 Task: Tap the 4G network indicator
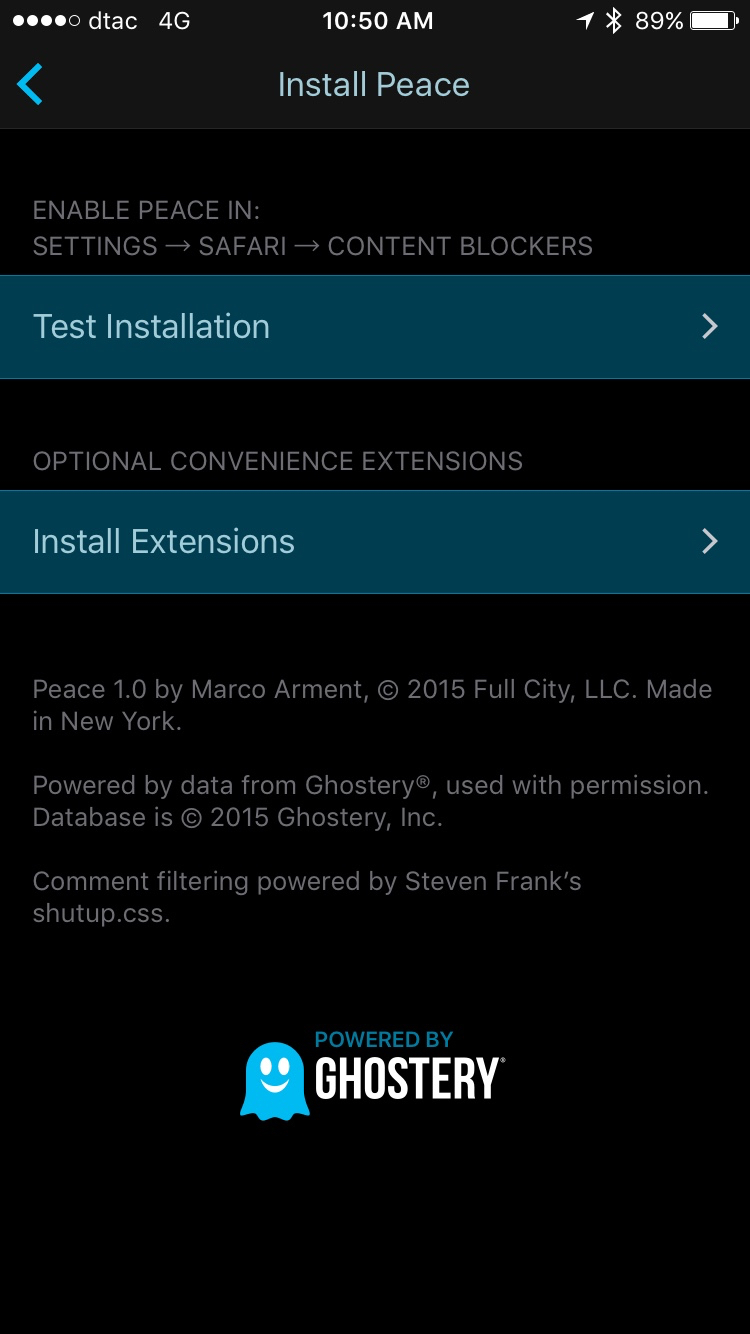click(x=174, y=21)
